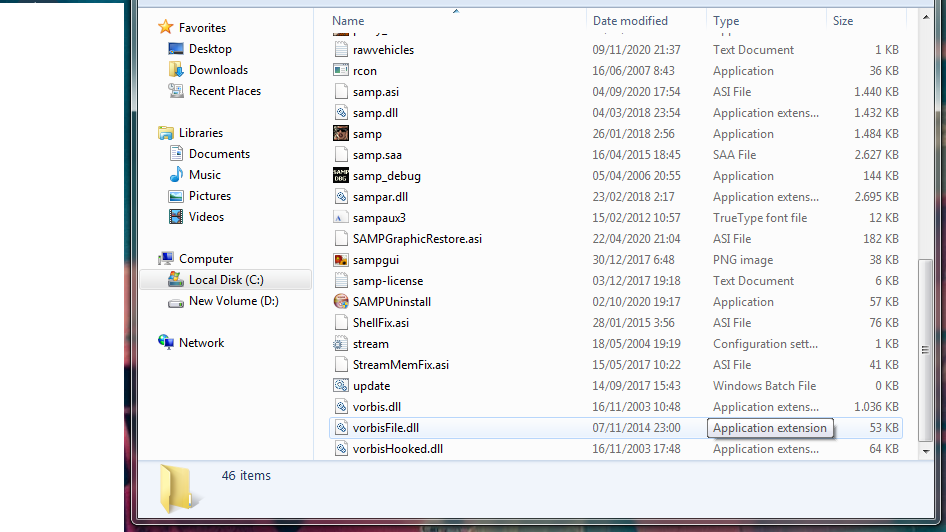The image size is (946, 532).
Task: Select the rcon file name
Action: [364, 71]
